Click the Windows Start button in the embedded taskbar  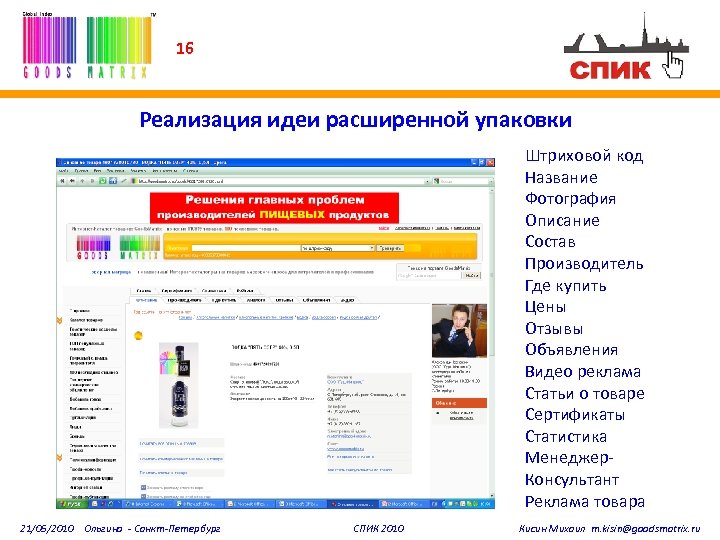coord(71,504)
